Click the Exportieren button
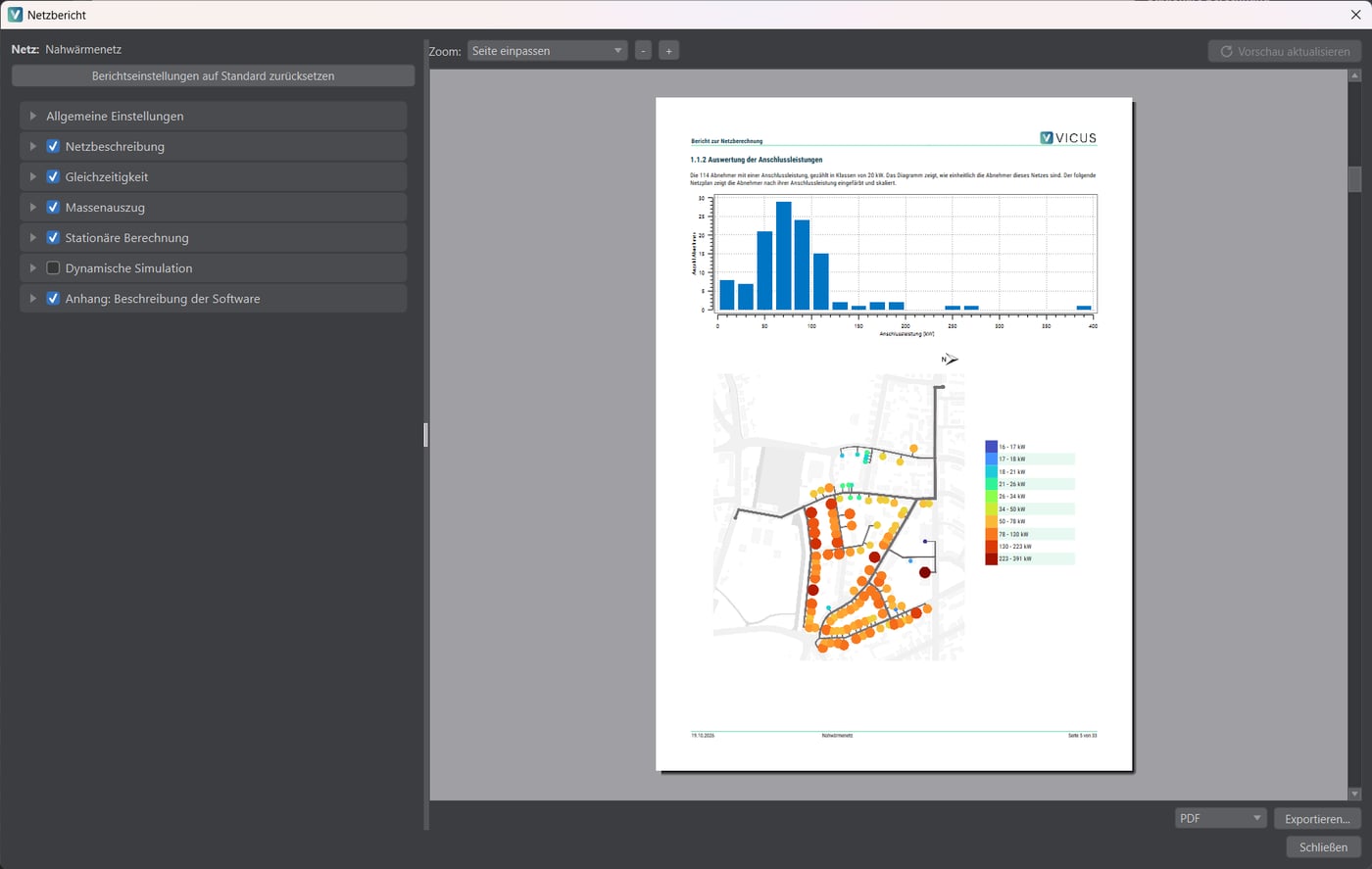1372x869 pixels. [x=1317, y=818]
